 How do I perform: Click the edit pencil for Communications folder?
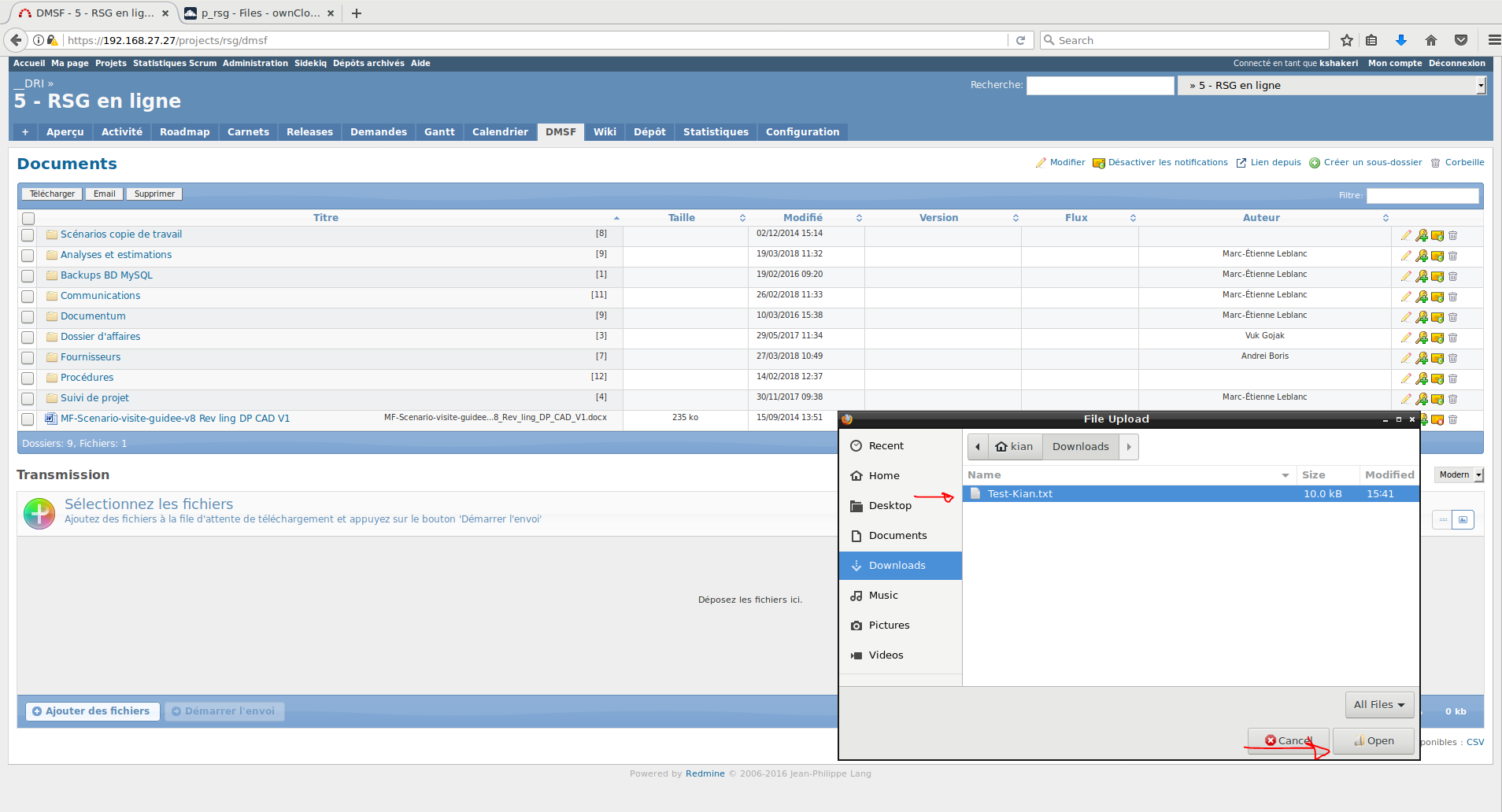(x=1406, y=296)
